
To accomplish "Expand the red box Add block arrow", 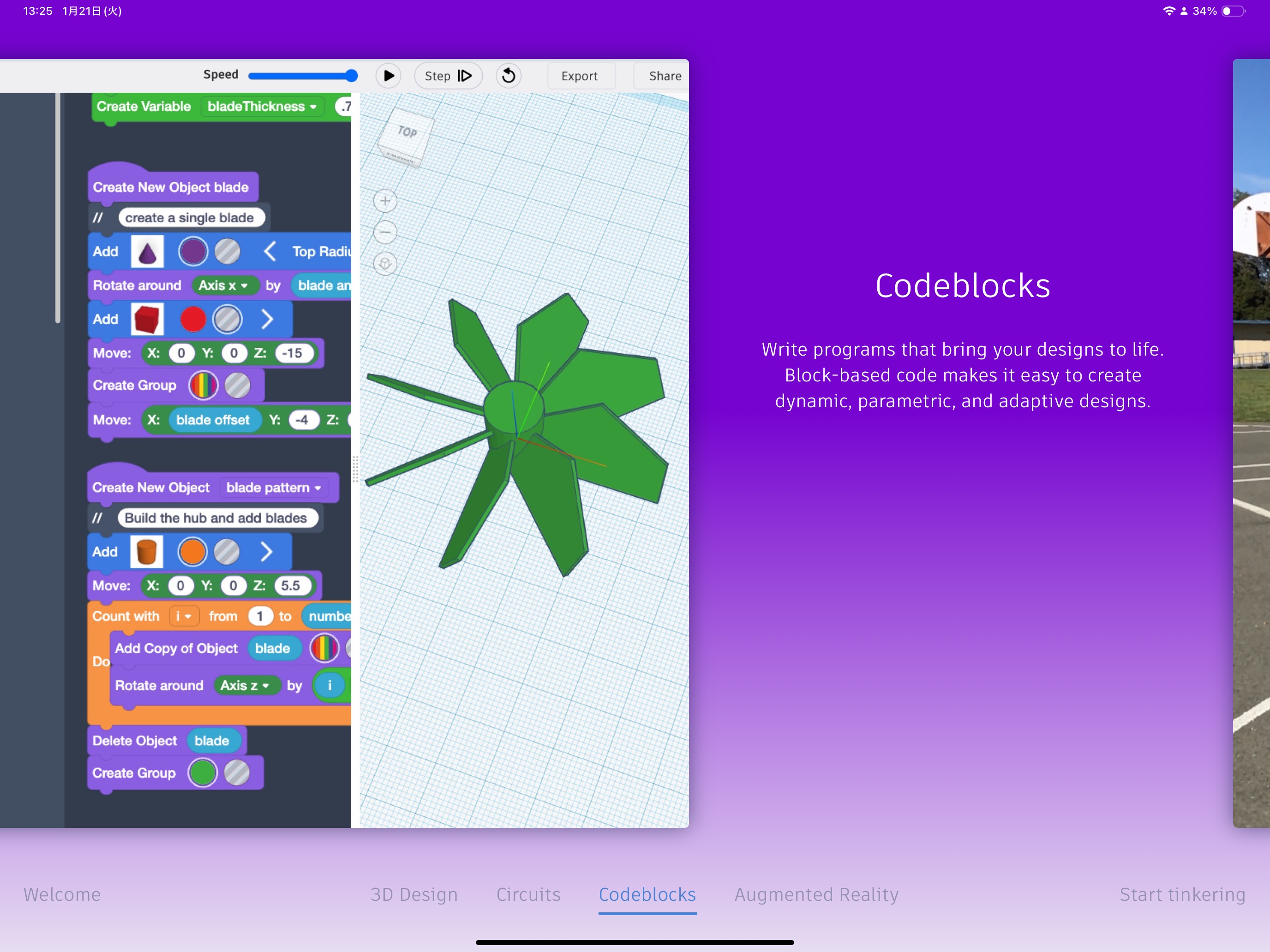I will tap(267, 319).
